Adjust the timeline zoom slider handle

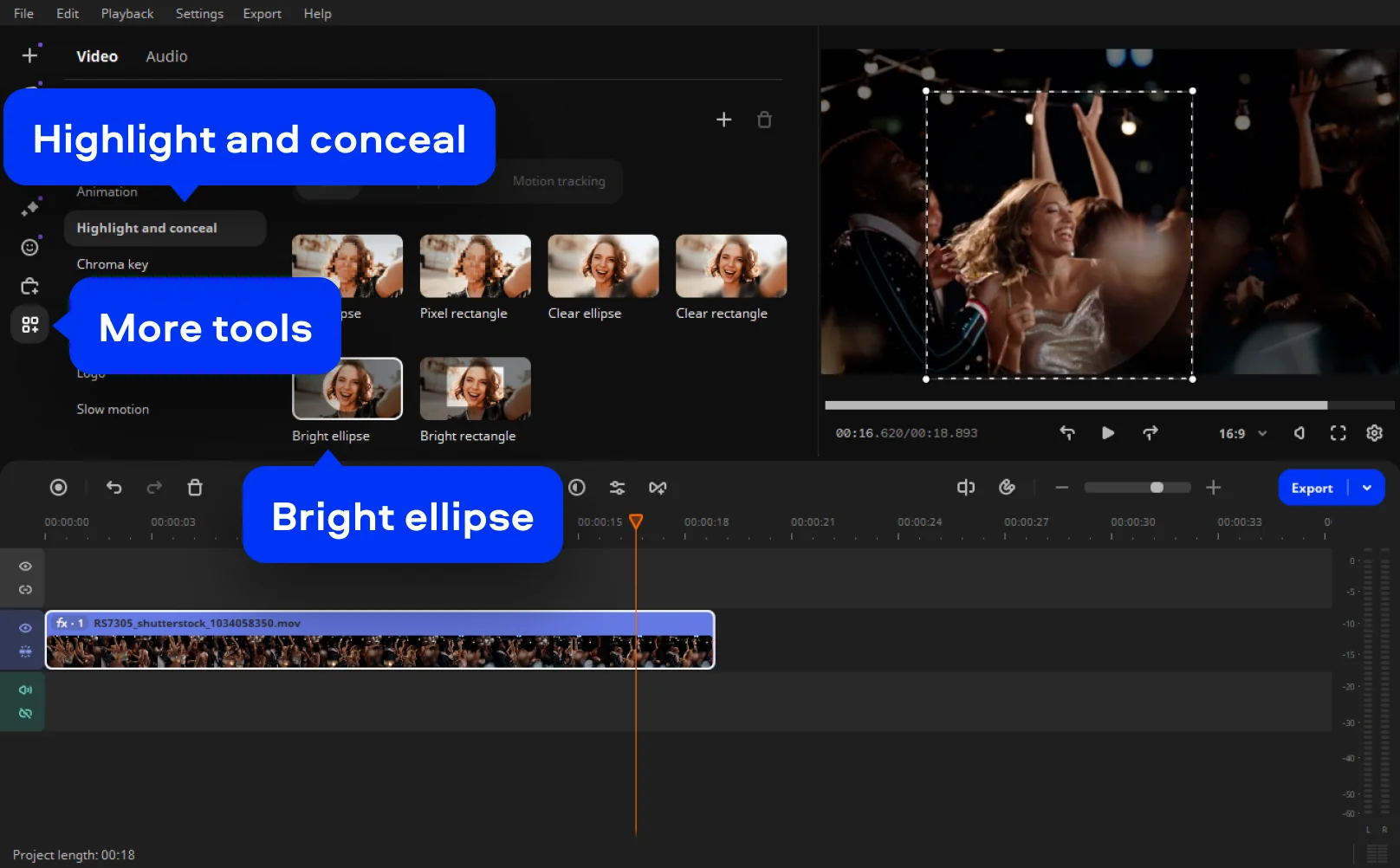1157,488
